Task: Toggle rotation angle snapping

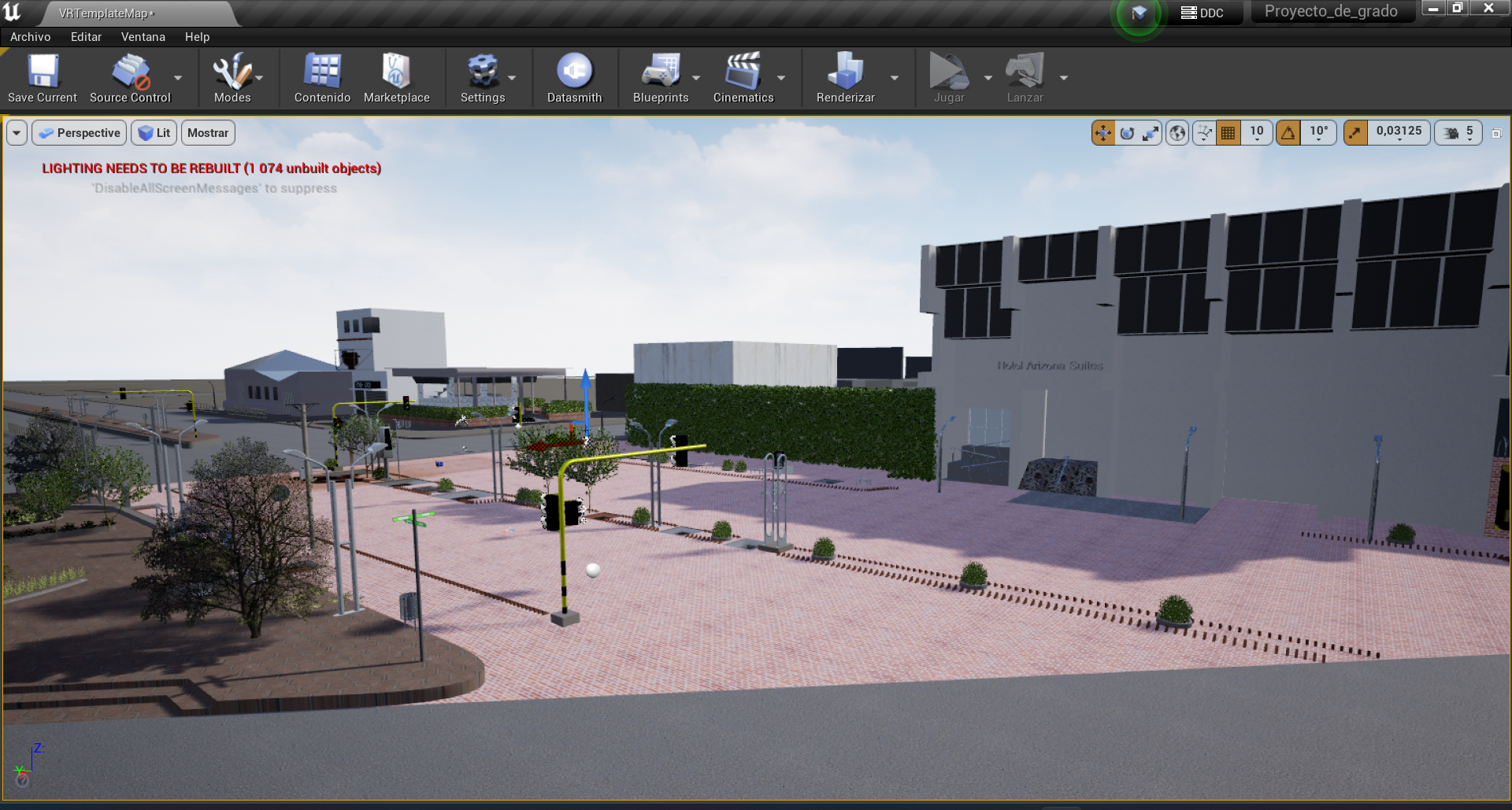Action: tap(1288, 133)
